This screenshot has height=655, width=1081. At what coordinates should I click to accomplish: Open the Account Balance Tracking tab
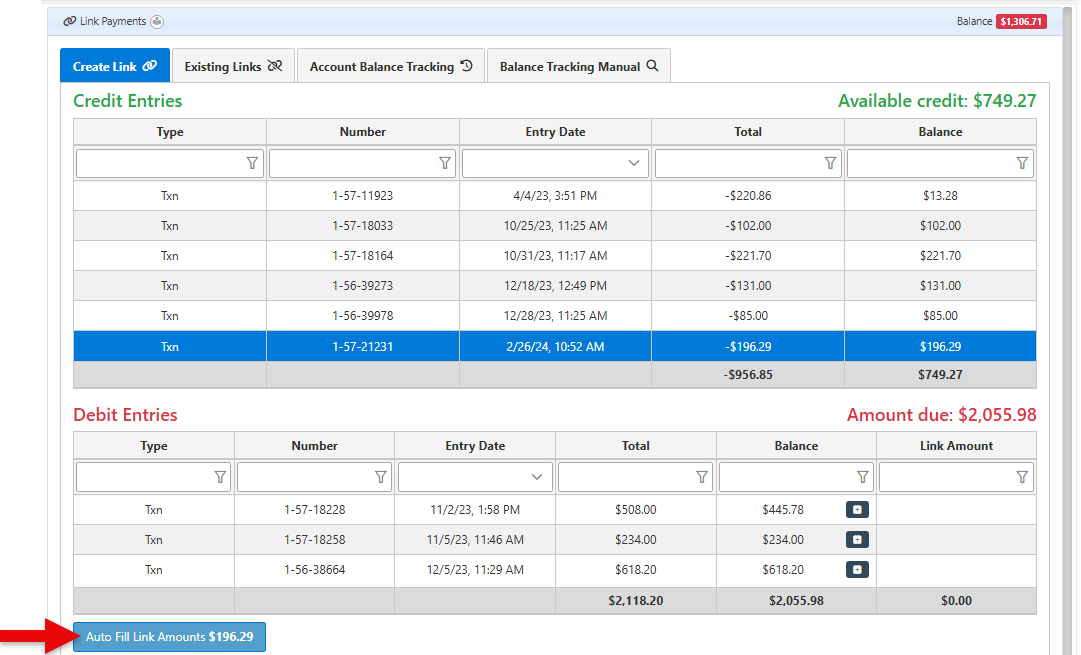[x=390, y=66]
